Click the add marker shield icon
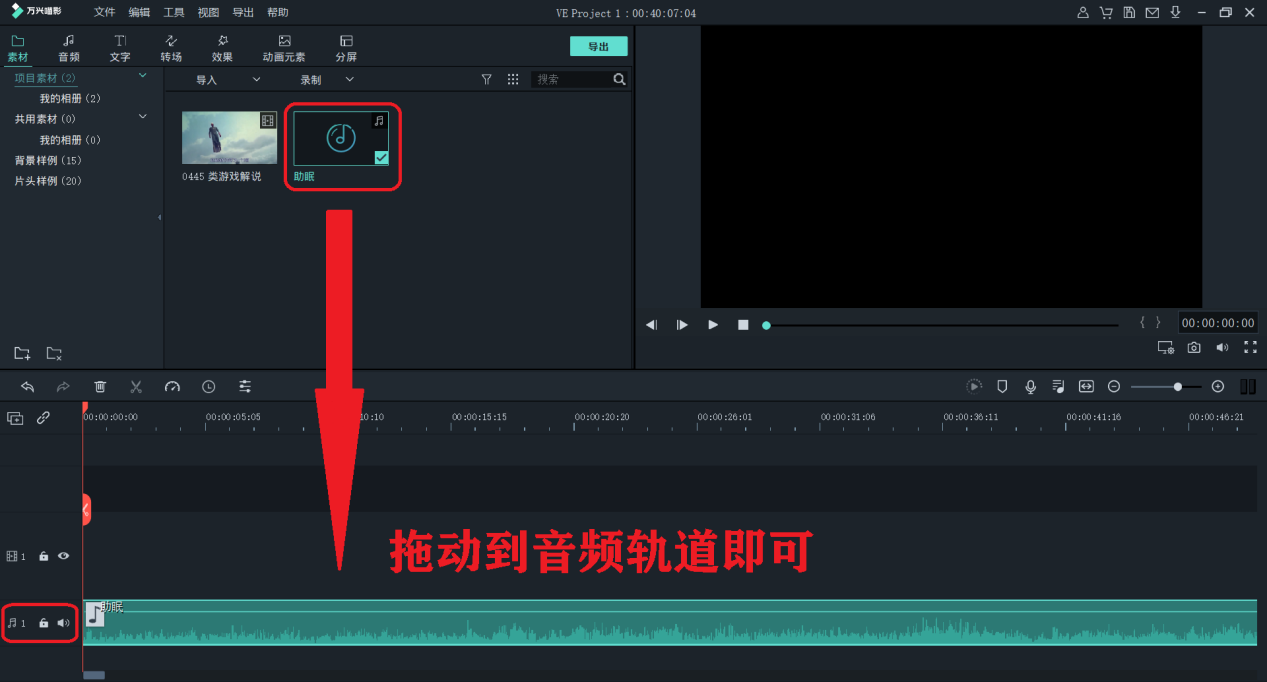 tap(1002, 387)
